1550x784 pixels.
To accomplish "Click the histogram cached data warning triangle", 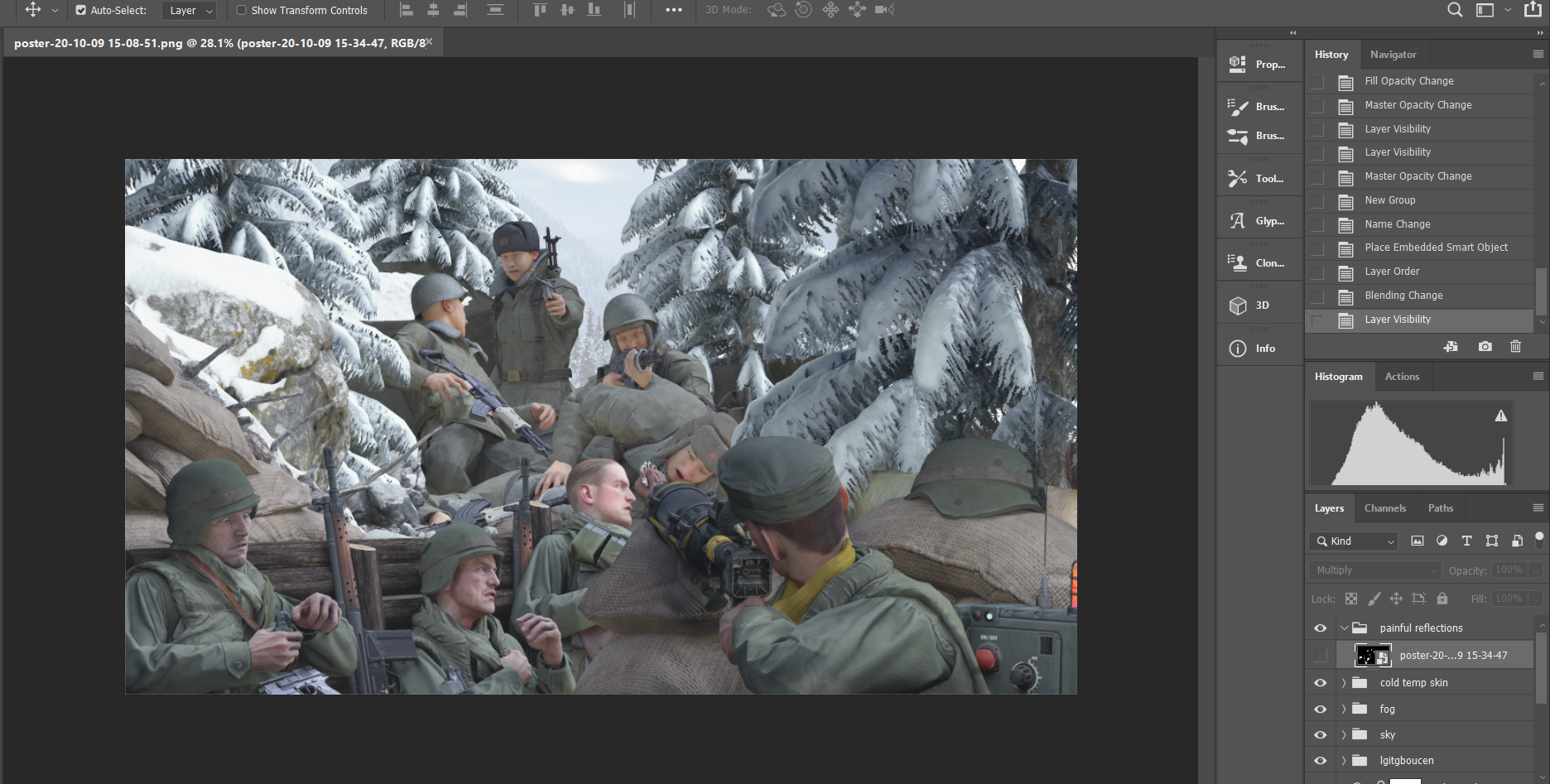I will click(1501, 416).
